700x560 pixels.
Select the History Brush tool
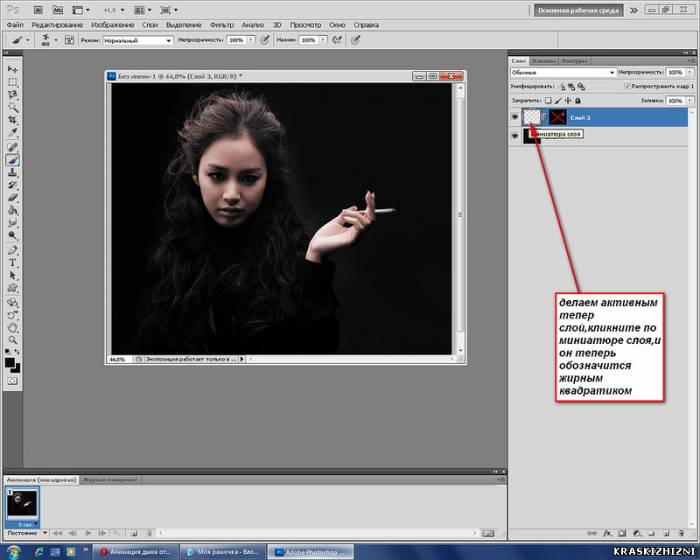pos(12,185)
